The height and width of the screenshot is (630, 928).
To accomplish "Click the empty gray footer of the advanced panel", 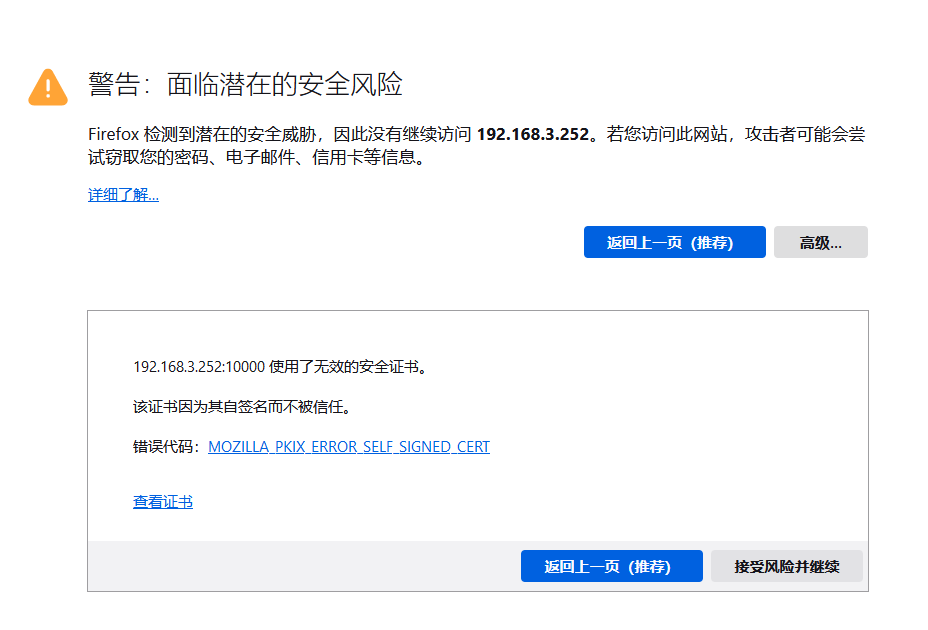I will tap(300, 566).
